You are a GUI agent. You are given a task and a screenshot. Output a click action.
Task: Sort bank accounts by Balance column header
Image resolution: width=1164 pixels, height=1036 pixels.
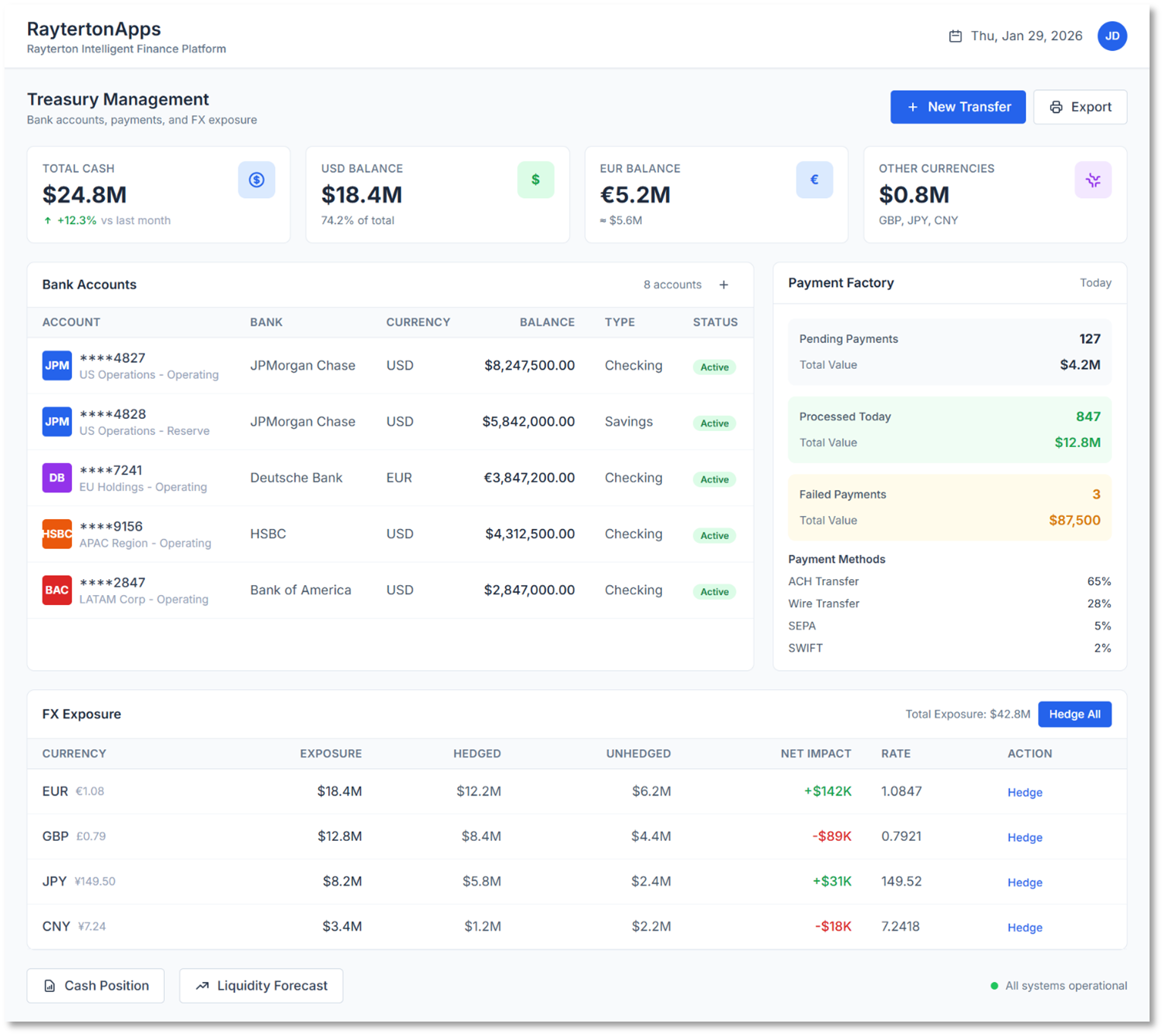[547, 323]
